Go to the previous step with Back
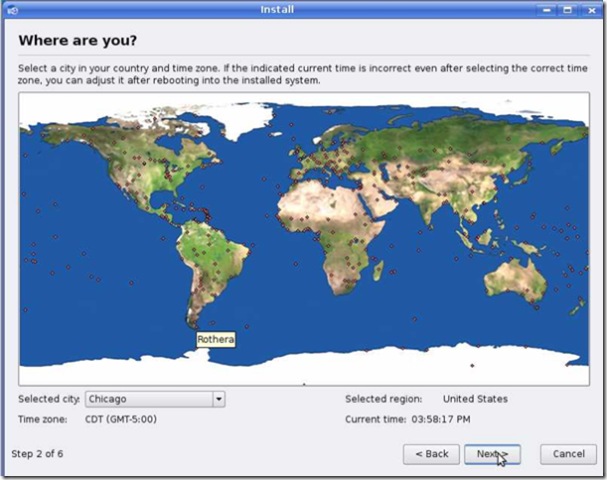This screenshot has width=607, height=480. coord(431,454)
